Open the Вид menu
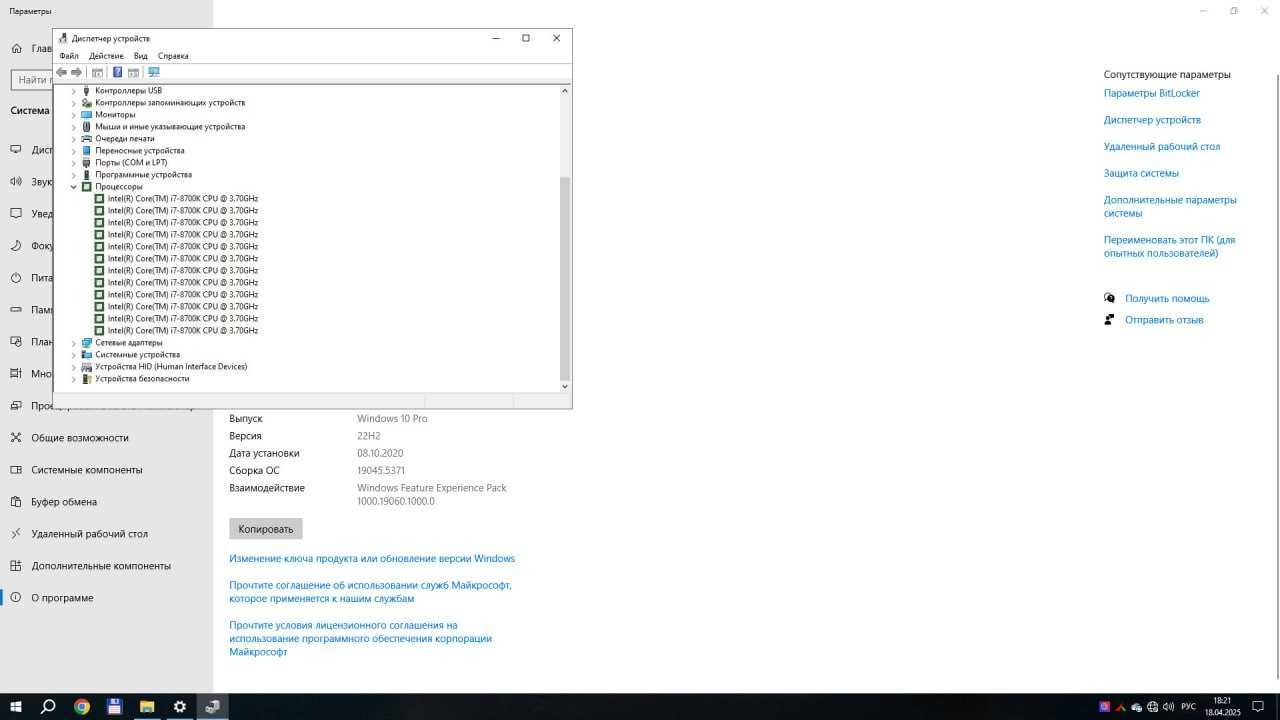Screen dimensions: 1280x720 [x=141, y=56]
